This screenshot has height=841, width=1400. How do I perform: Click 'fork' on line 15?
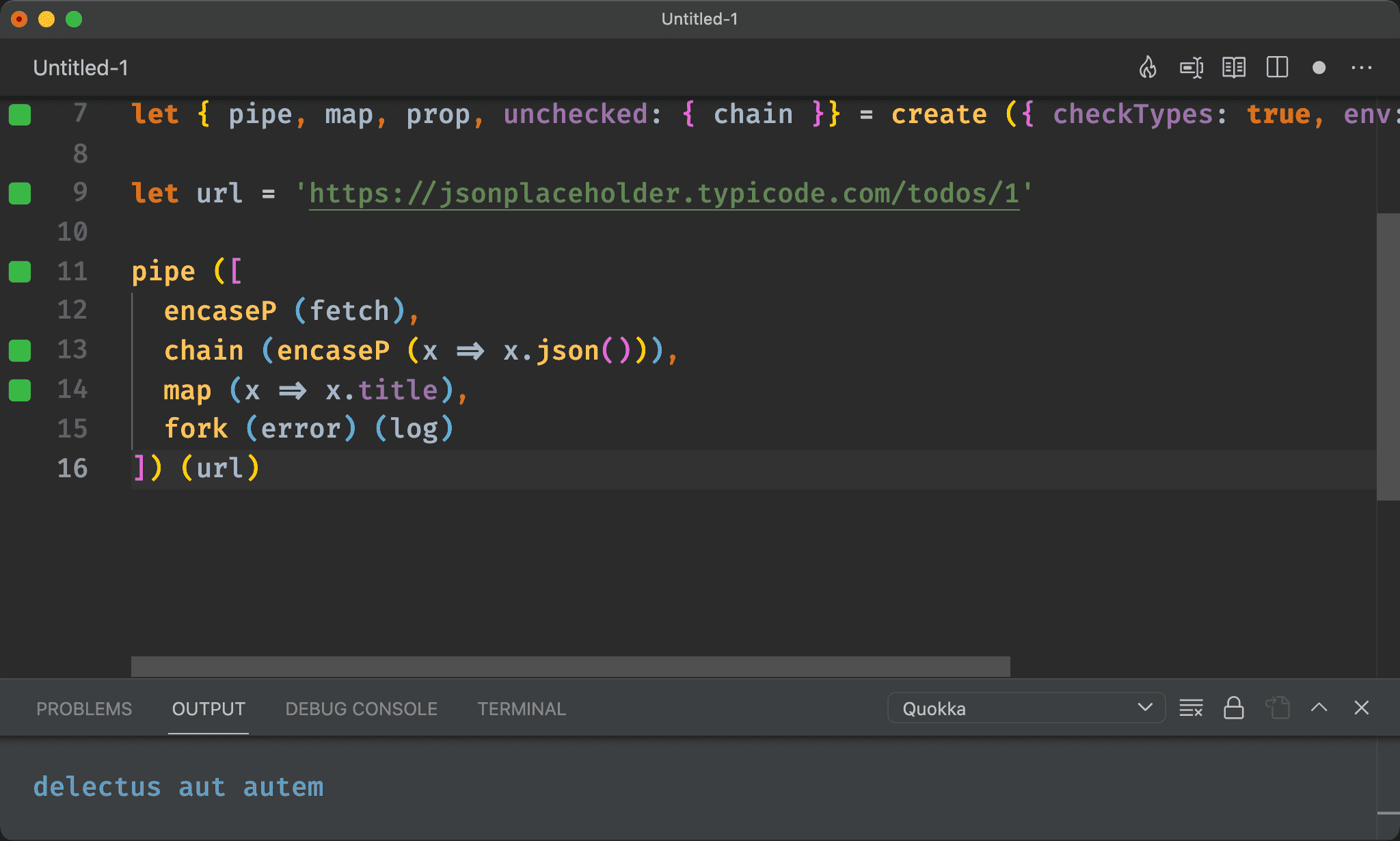(196, 429)
